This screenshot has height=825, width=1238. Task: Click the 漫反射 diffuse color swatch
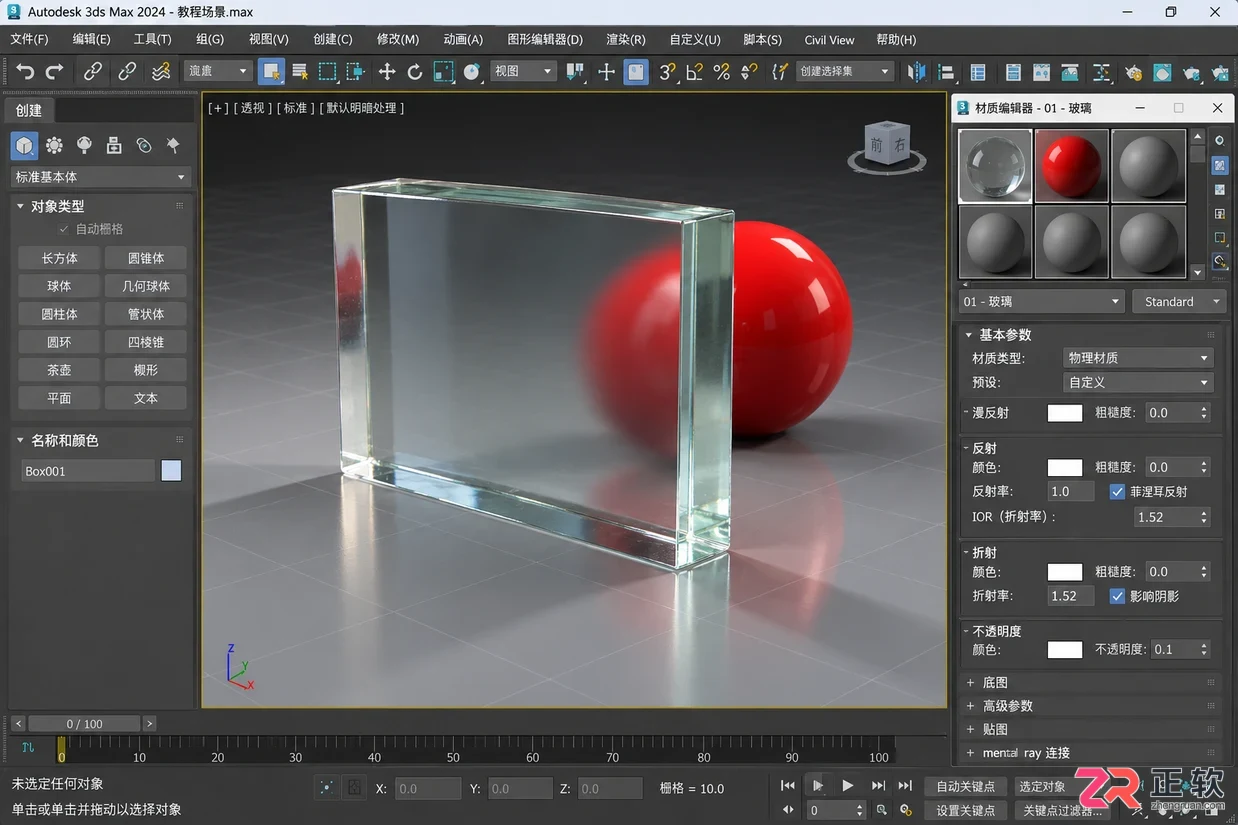pos(1065,413)
